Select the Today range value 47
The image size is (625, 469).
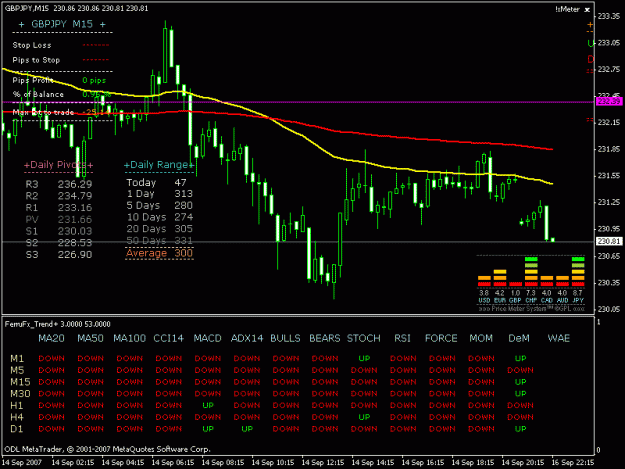coord(181,182)
